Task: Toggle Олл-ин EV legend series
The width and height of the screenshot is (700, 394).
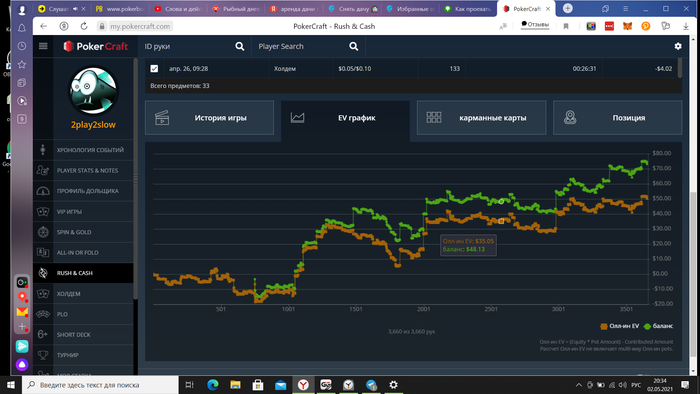Action: pos(620,326)
